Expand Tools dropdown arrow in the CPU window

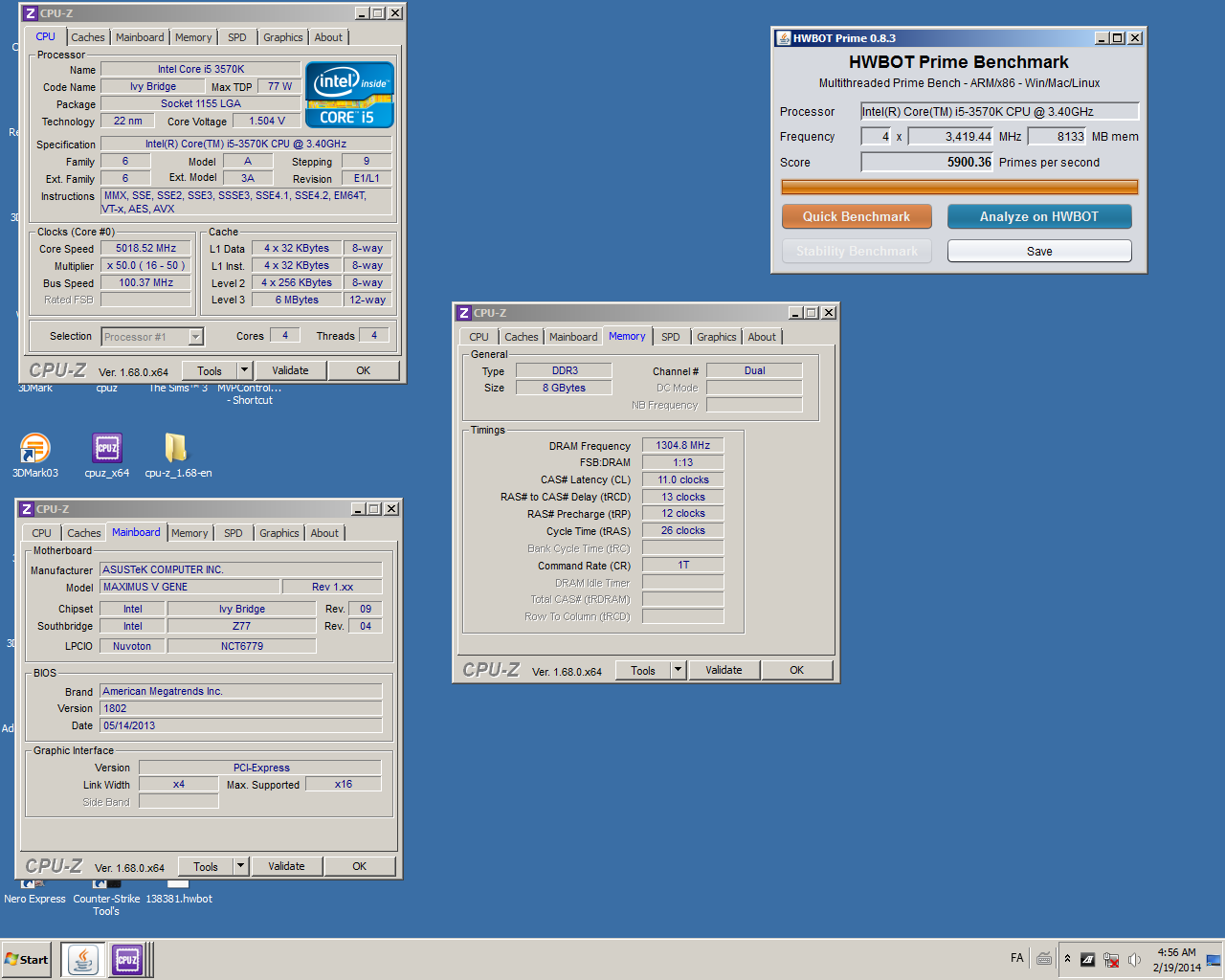pos(244,370)
